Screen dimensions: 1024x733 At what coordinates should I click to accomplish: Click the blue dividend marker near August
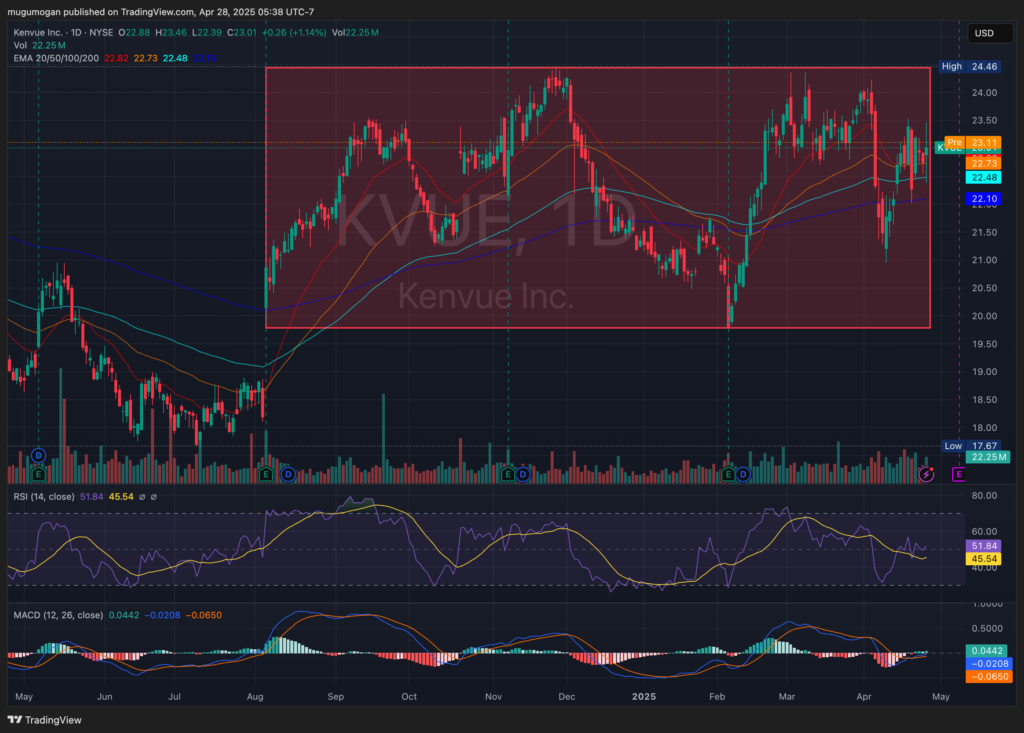[x=288, y=474]
